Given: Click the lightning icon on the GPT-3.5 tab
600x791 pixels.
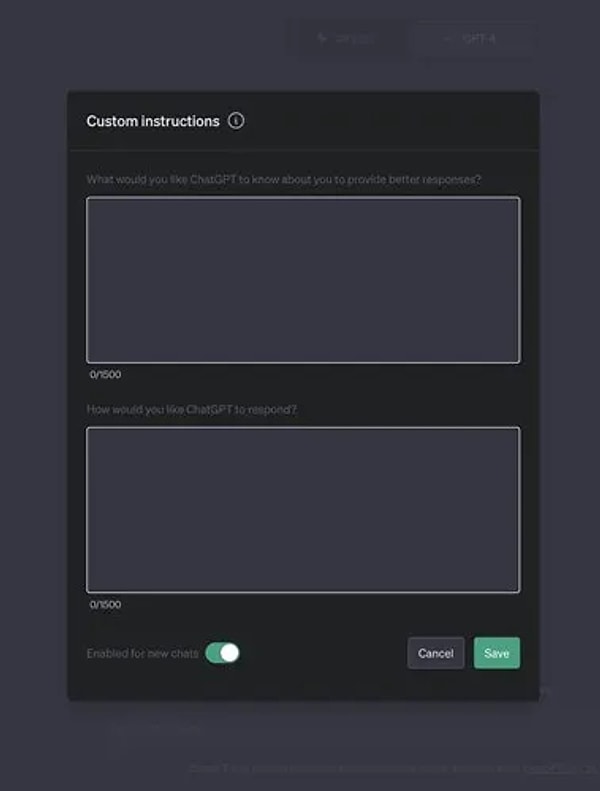Looking at the screenshot, I should (x=322, y=39).
